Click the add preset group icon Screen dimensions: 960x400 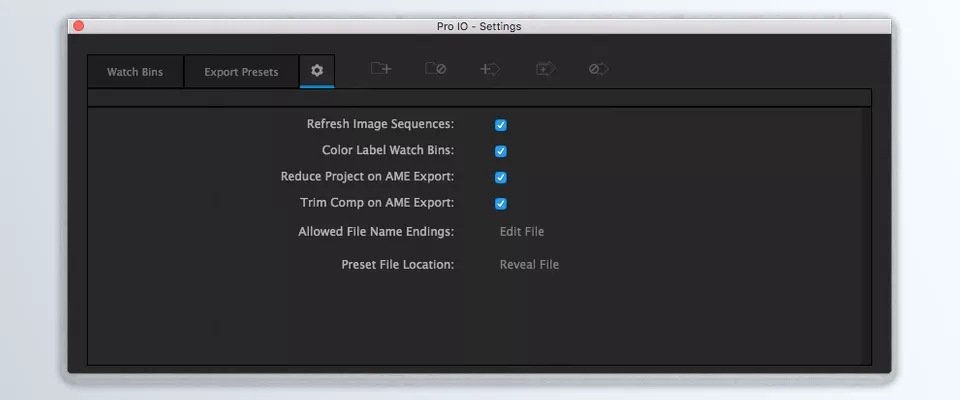click(546, 69)
